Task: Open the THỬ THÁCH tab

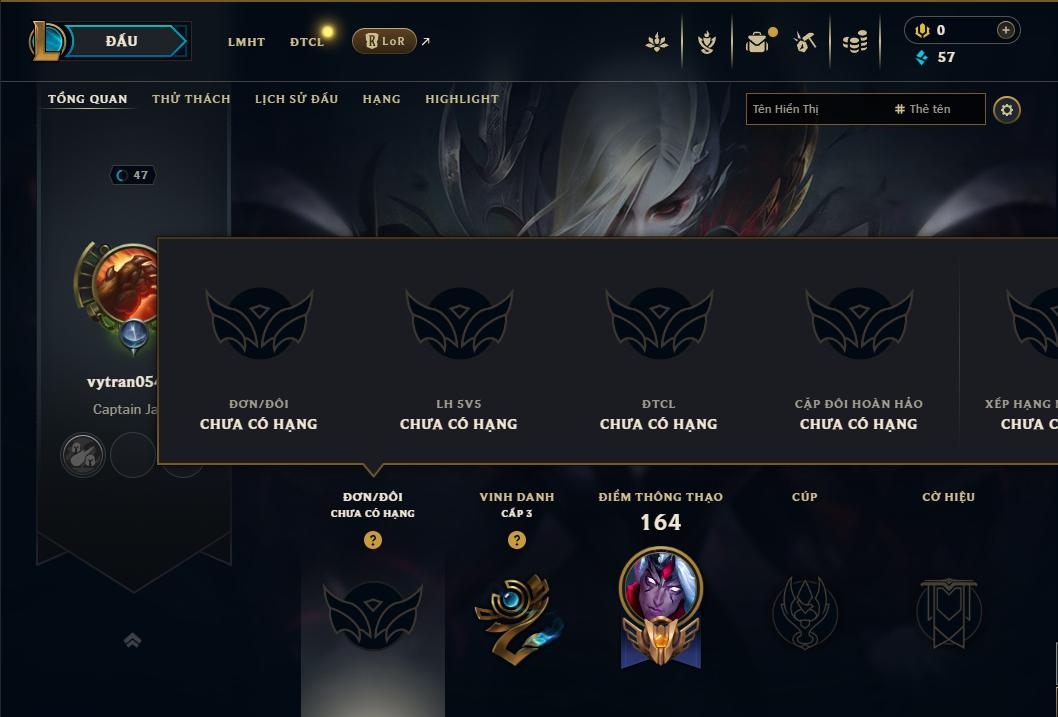Action: (x=191, y=98)
